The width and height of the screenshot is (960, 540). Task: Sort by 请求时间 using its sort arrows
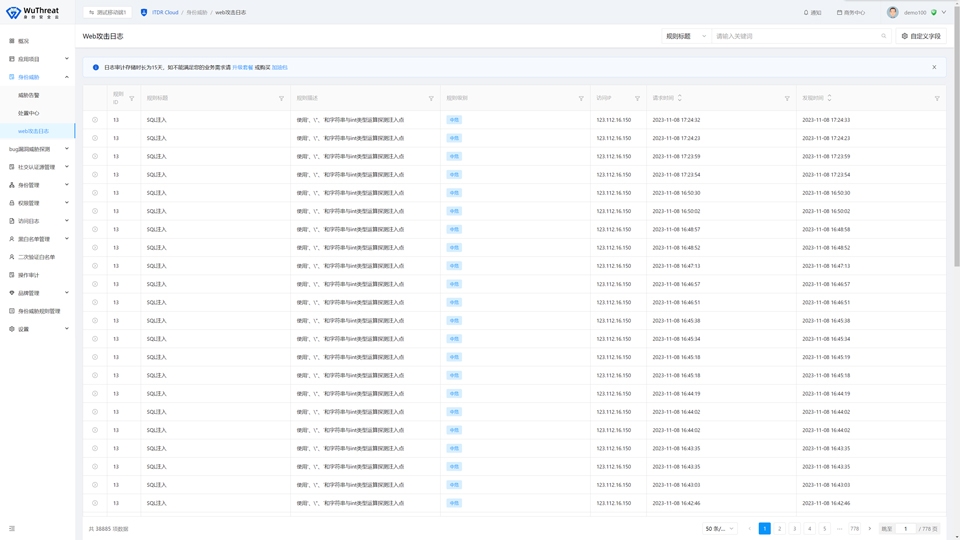[x=680, y=98]
